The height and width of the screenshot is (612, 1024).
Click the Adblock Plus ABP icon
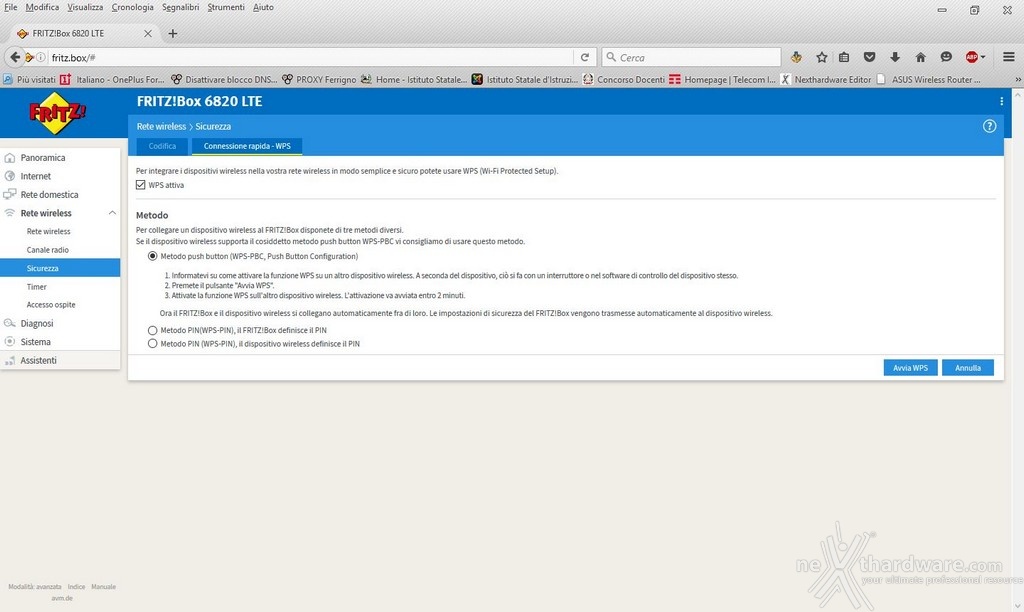(x=972, y=57)
